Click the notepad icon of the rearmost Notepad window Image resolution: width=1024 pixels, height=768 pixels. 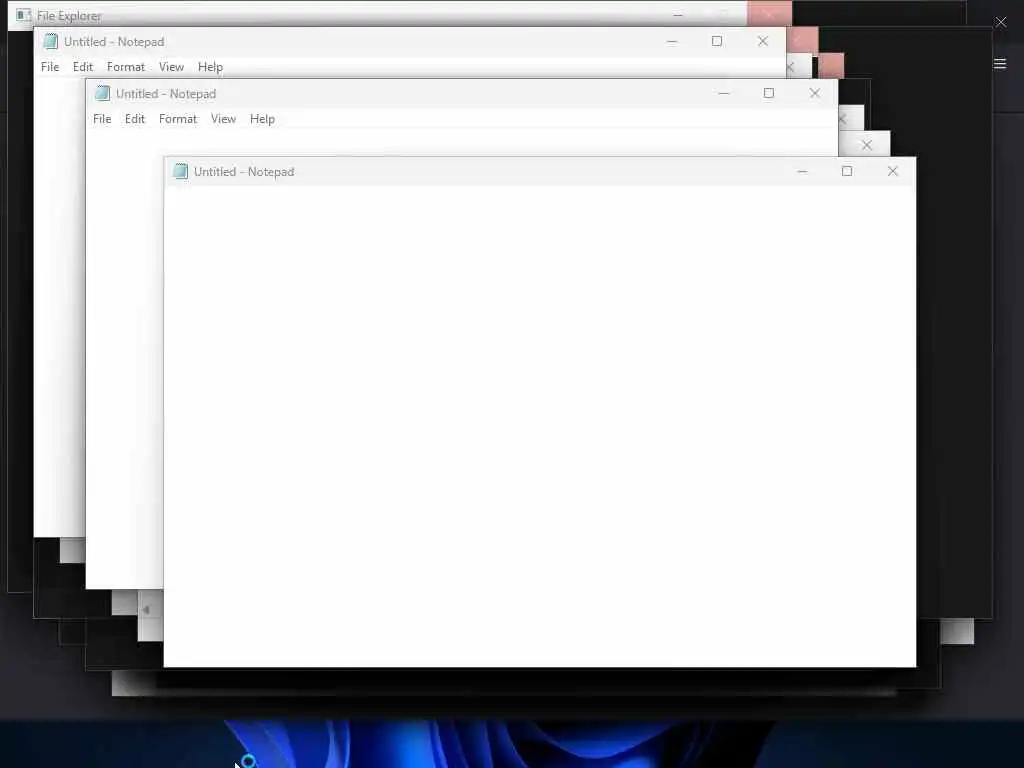point(50,41)
